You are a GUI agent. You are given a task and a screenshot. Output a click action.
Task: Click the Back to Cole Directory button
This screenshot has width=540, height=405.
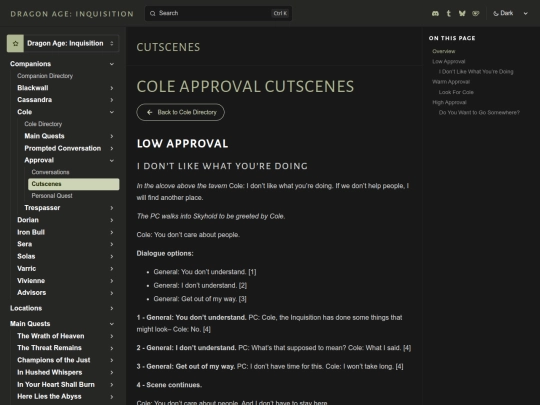180,112
